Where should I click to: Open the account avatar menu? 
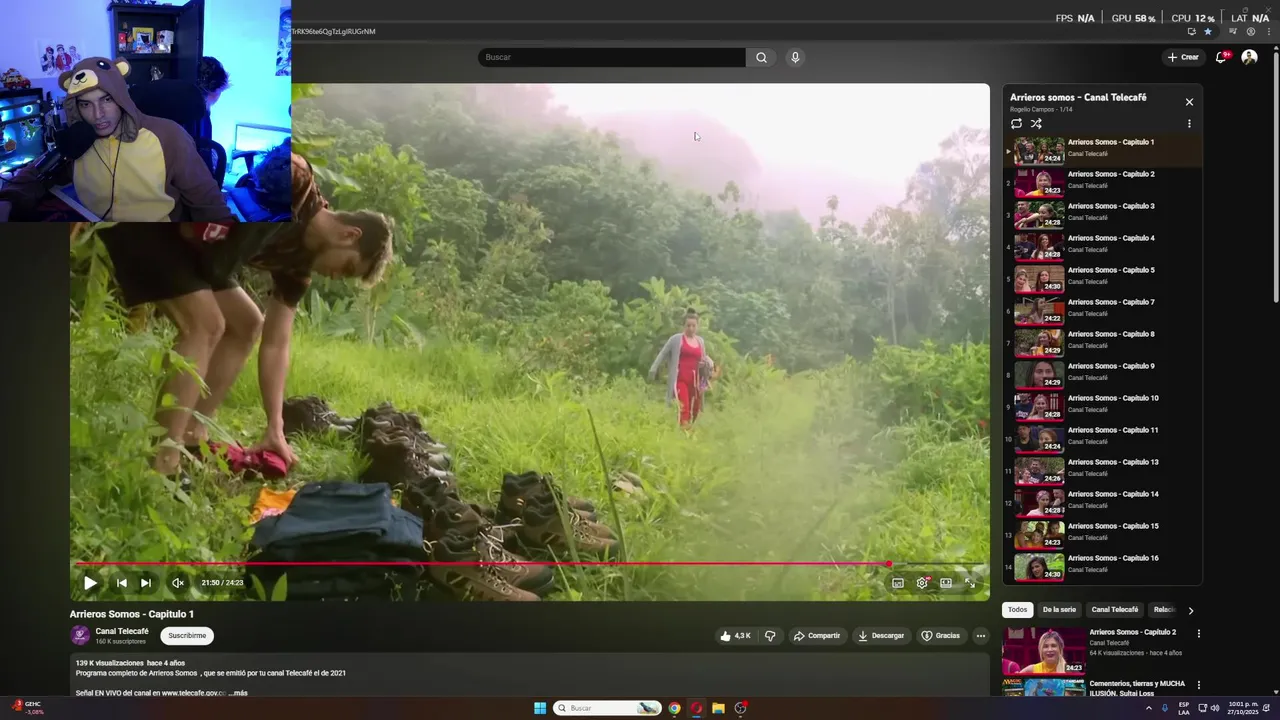pos(1249,57)
